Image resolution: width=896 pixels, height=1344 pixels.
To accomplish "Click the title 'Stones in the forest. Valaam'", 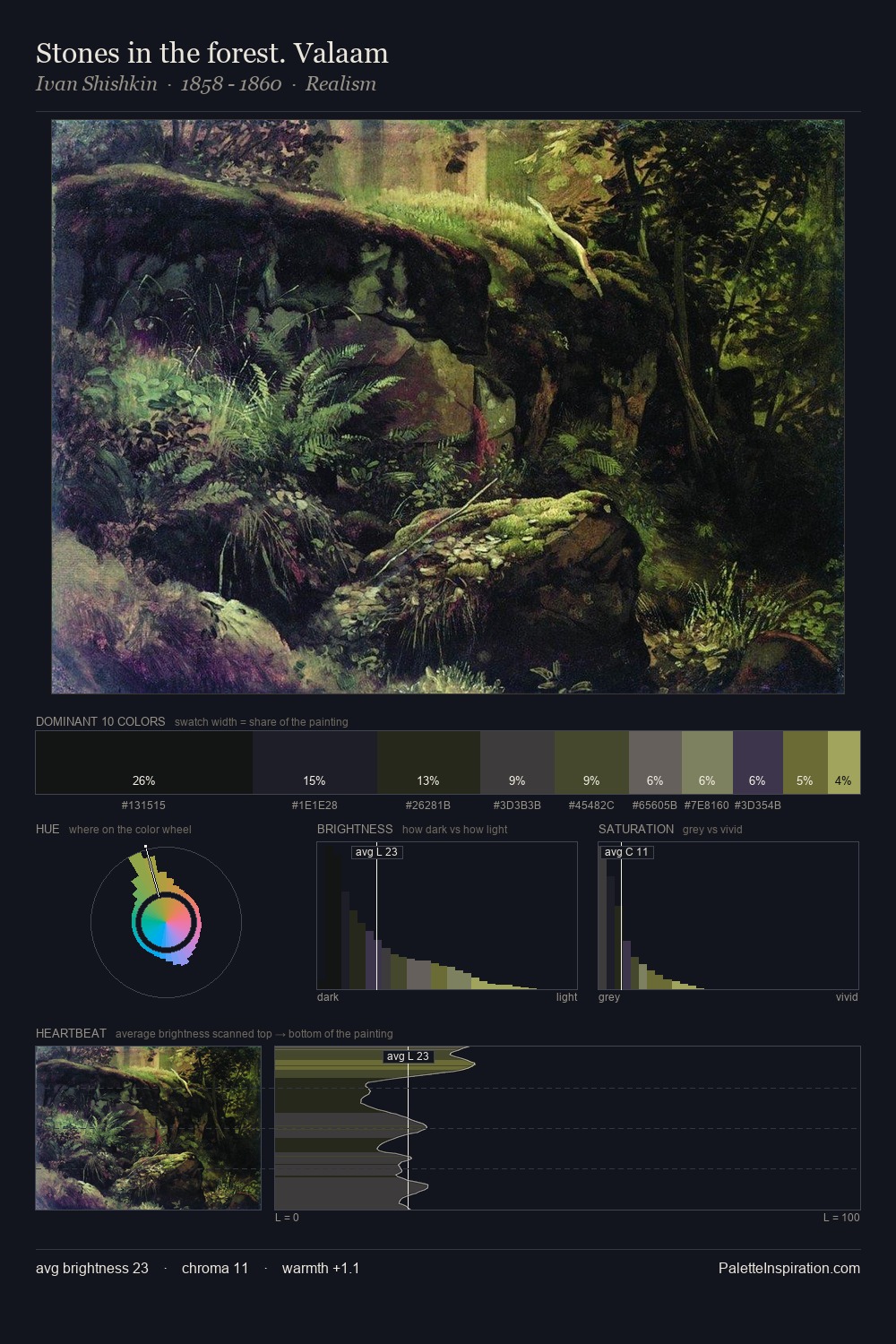I will click(212, 54).
